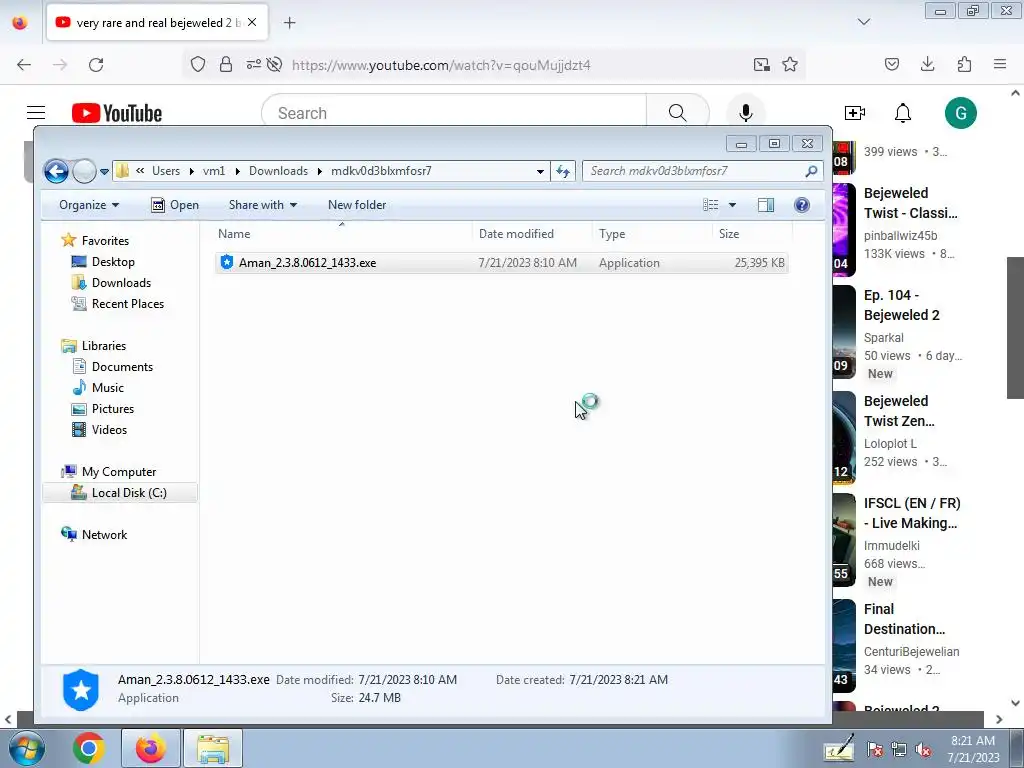Click the Open toolbar button
Screen dimensions: 1024x768
point(175,205)
